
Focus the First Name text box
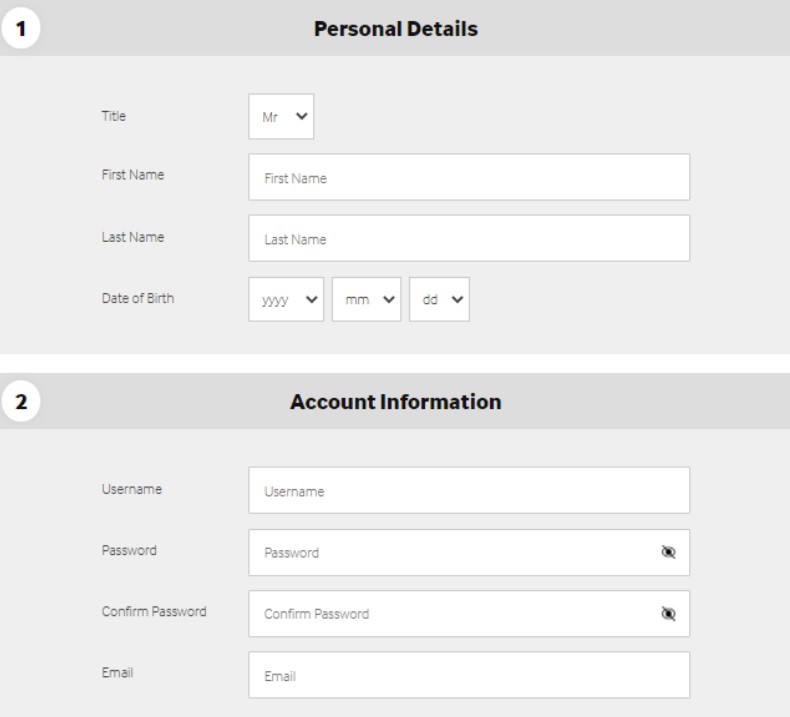coord(469,177)
